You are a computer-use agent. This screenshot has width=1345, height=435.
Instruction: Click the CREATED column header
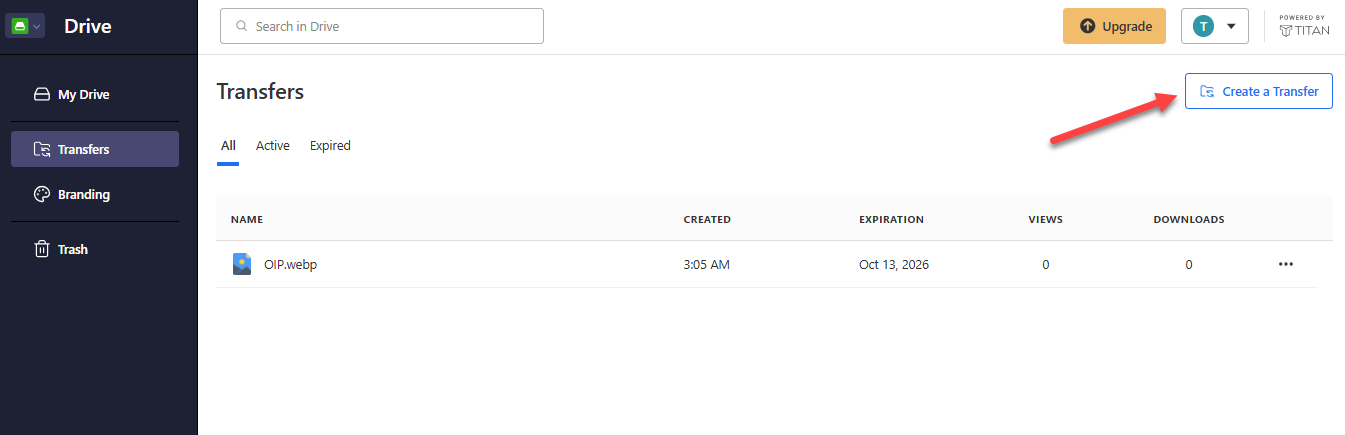[707, 219]
